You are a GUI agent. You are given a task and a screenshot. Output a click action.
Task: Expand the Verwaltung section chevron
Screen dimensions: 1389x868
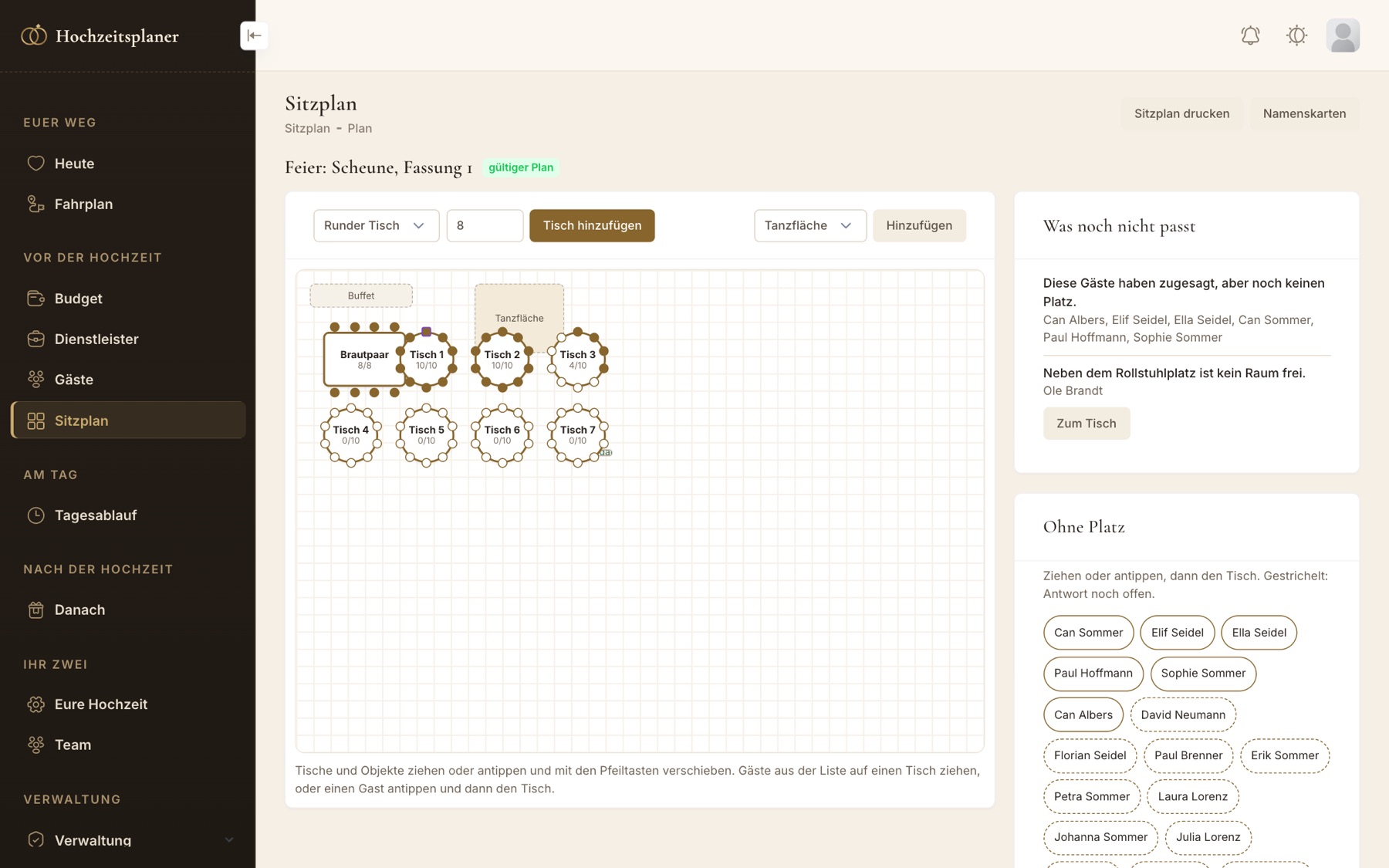228,839
